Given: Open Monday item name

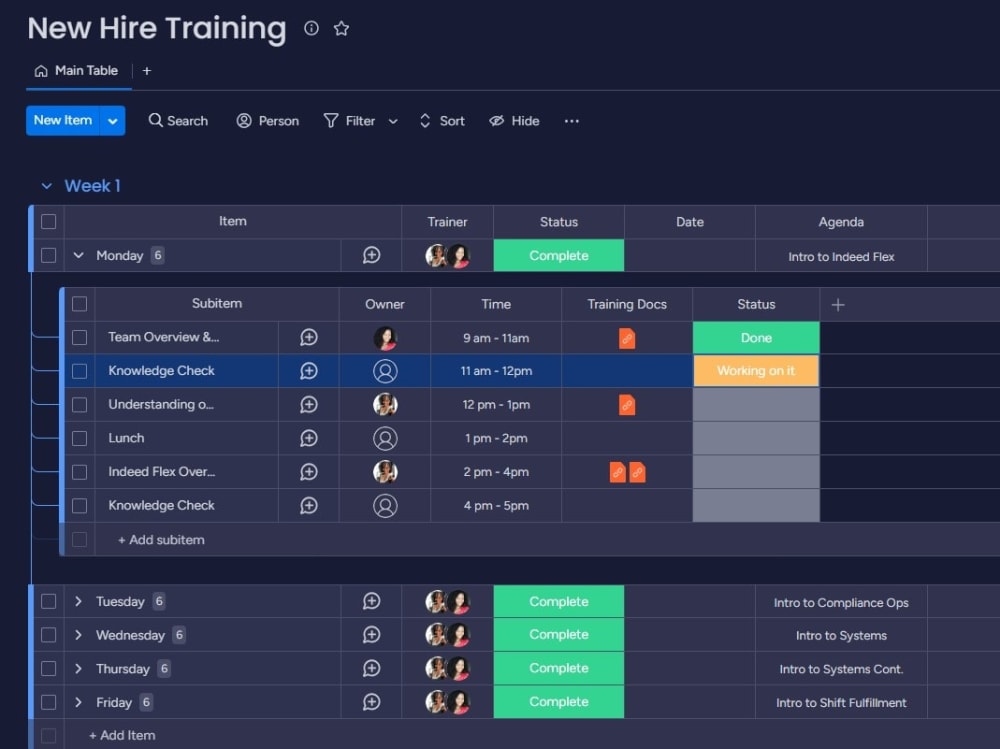Looking at the screenshot, I should click(x=119, y=255).
